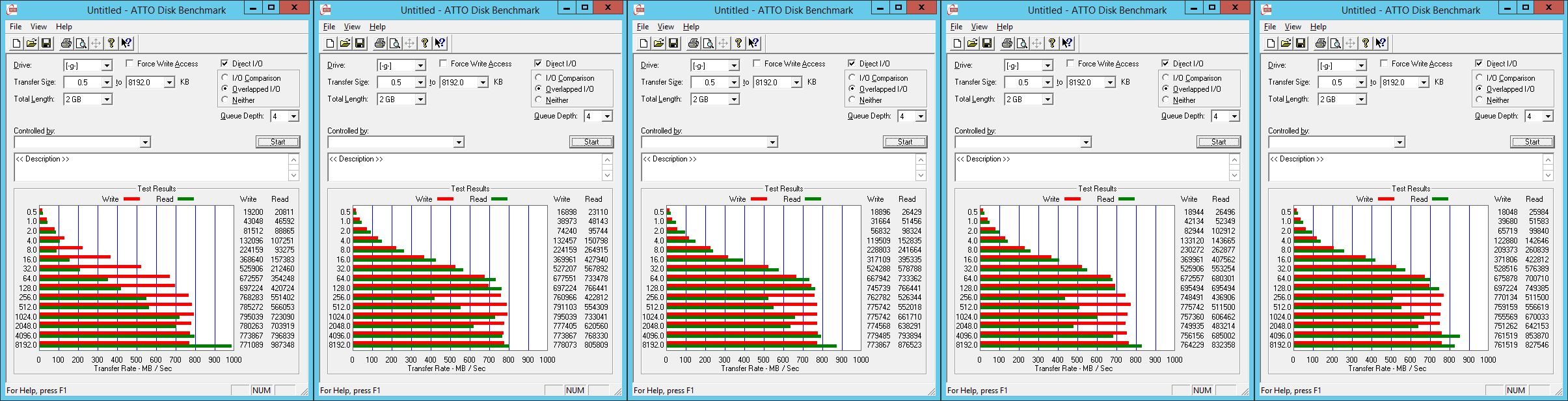Click the Description scrollbar down arrow, third window
The image size is (1568, 401).
[x=921, y=175]
